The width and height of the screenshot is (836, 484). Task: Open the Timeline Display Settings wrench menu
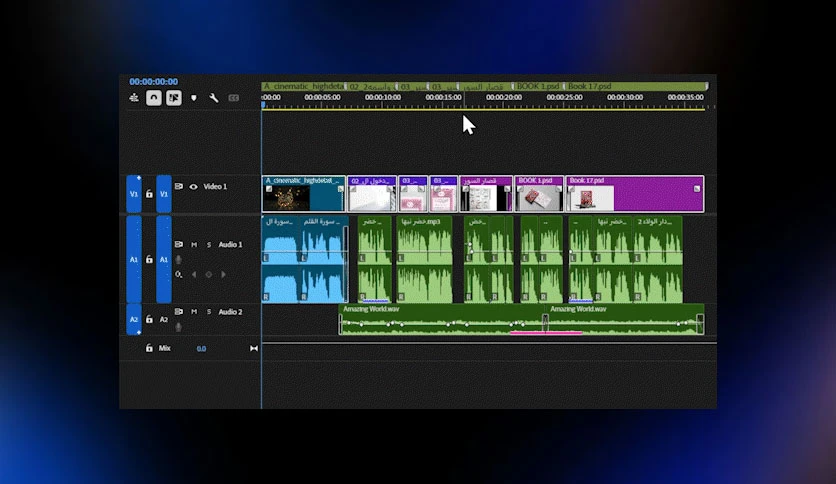coord(214,98)
